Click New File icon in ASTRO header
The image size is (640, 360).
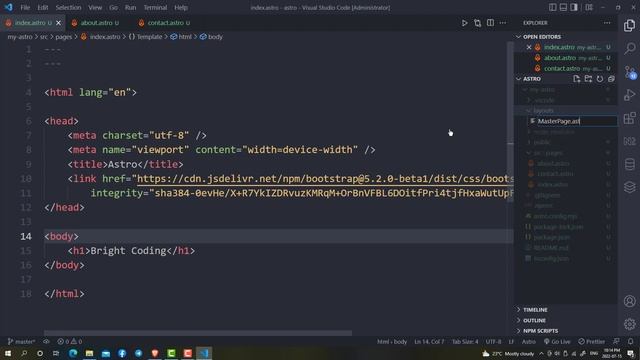pos(576,79)
